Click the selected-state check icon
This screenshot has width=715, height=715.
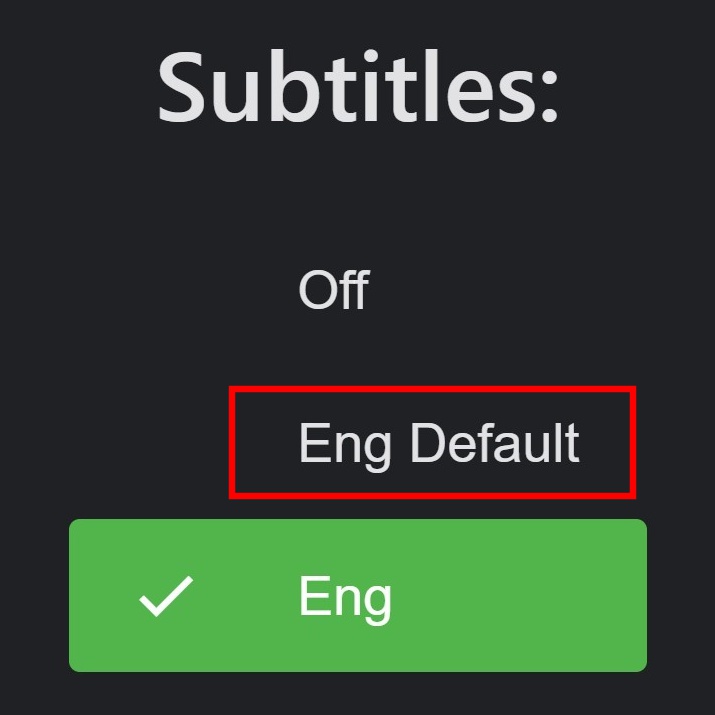[166, 597]
